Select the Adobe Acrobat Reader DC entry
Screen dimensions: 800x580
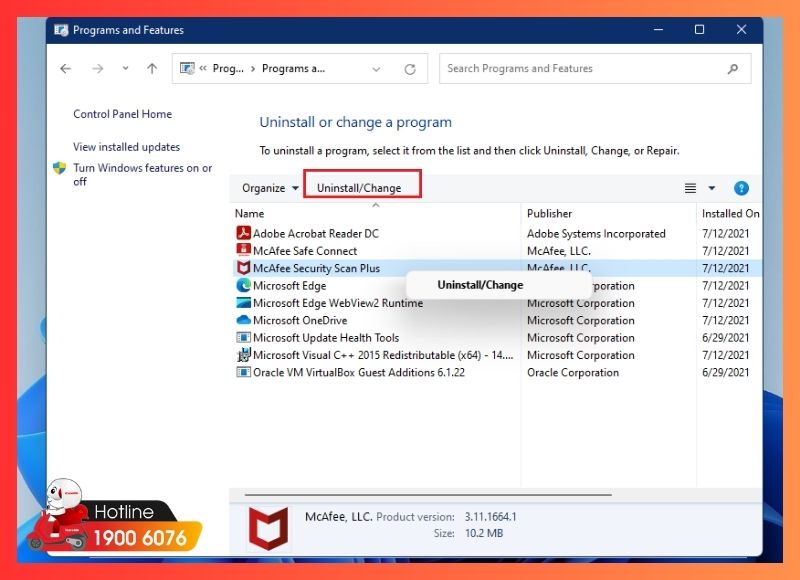pyautogui.click(x=316, y=234)
